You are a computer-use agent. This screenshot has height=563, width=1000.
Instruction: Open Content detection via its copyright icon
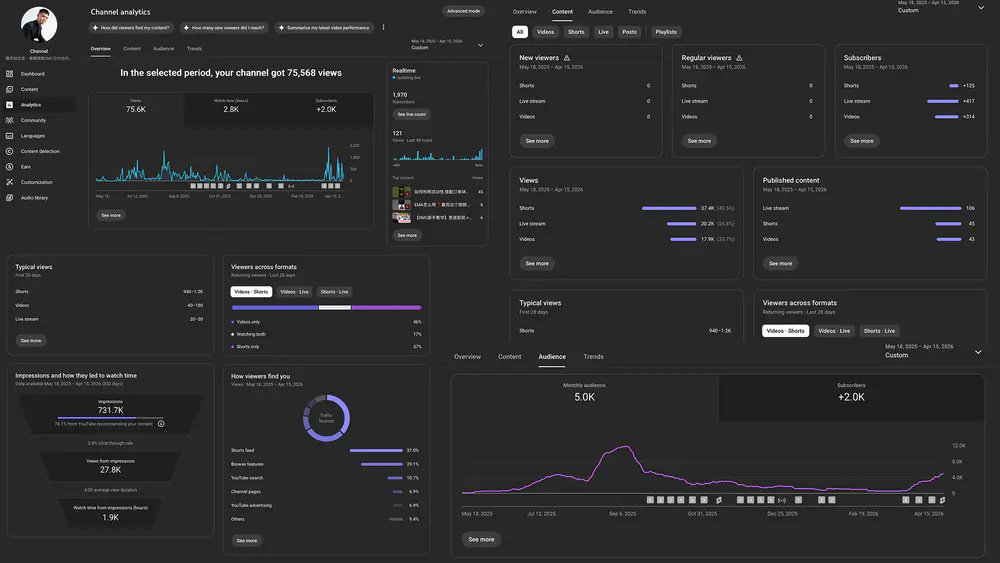pyautogui.click(x=10, y=151)
